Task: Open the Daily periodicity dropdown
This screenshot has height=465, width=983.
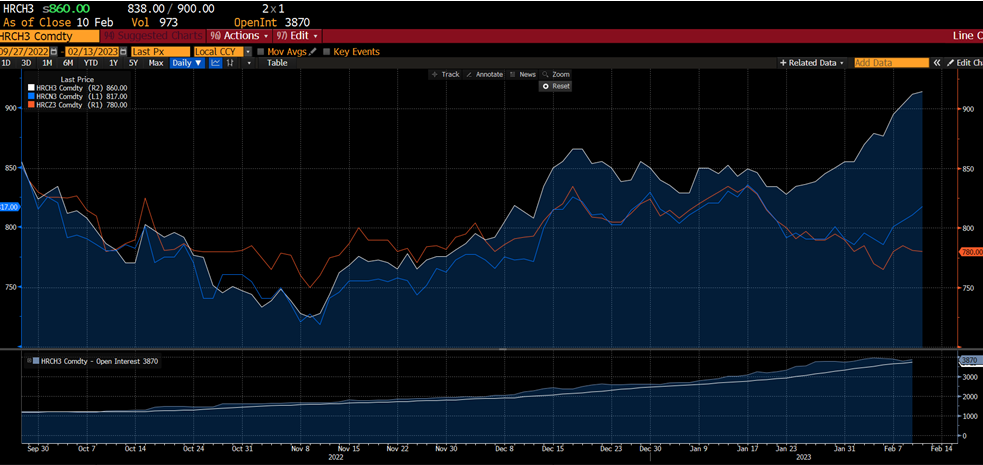Action: point(187,63)
